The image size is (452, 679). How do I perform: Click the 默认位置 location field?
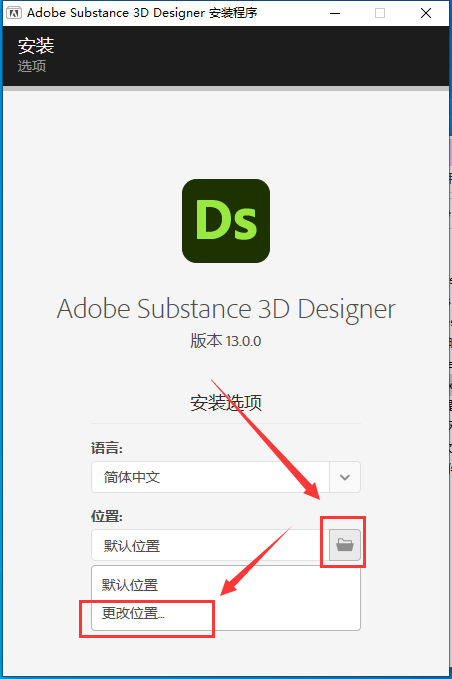pyautogui.click(x=210, y=545)
